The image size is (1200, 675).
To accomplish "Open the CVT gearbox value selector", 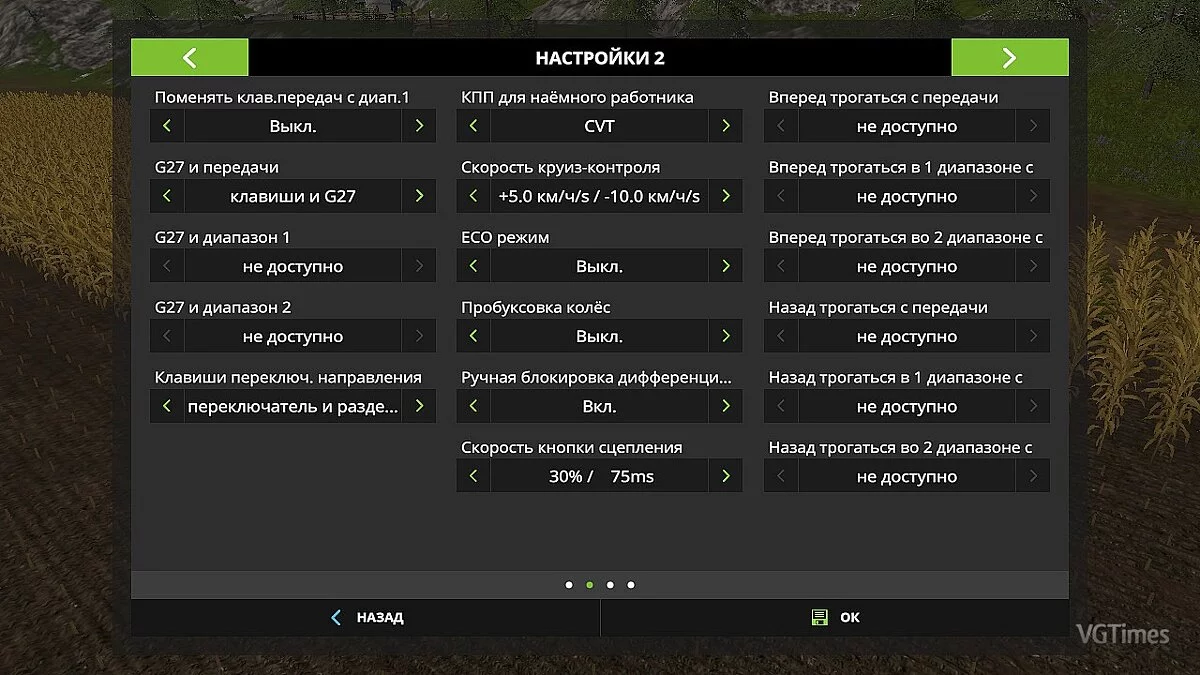I will coord(599,126).
